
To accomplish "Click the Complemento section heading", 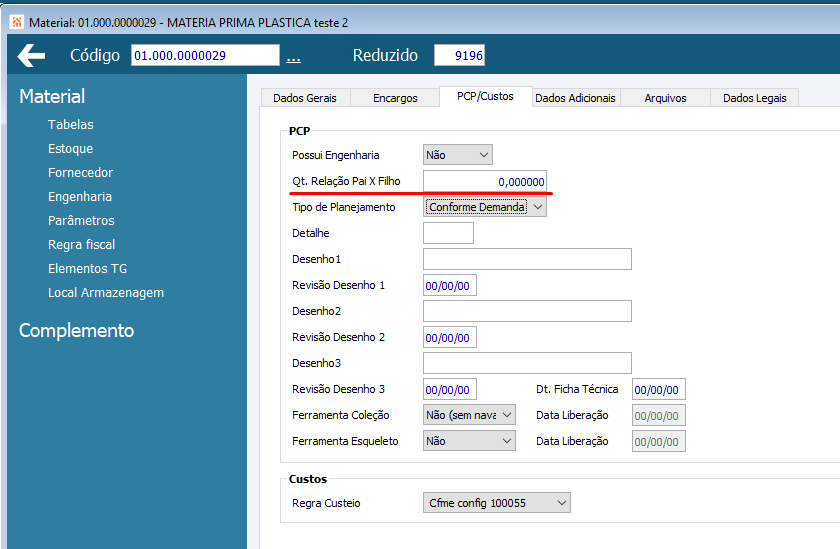I will point(77,330).
